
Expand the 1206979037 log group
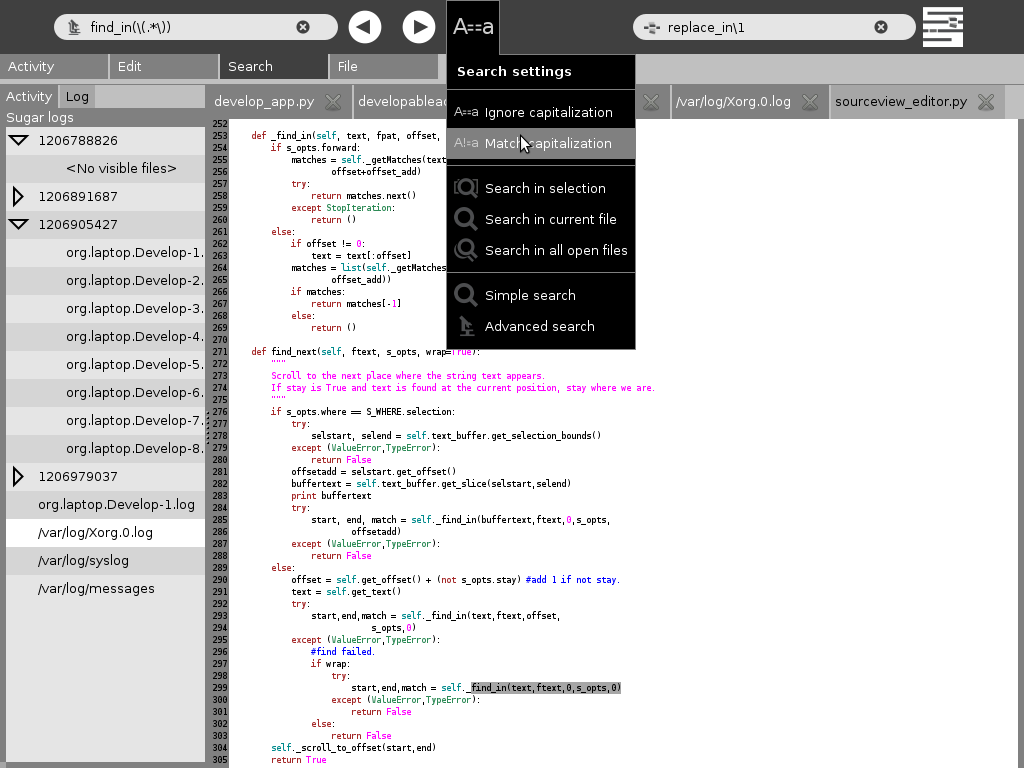tap(18, 477)
